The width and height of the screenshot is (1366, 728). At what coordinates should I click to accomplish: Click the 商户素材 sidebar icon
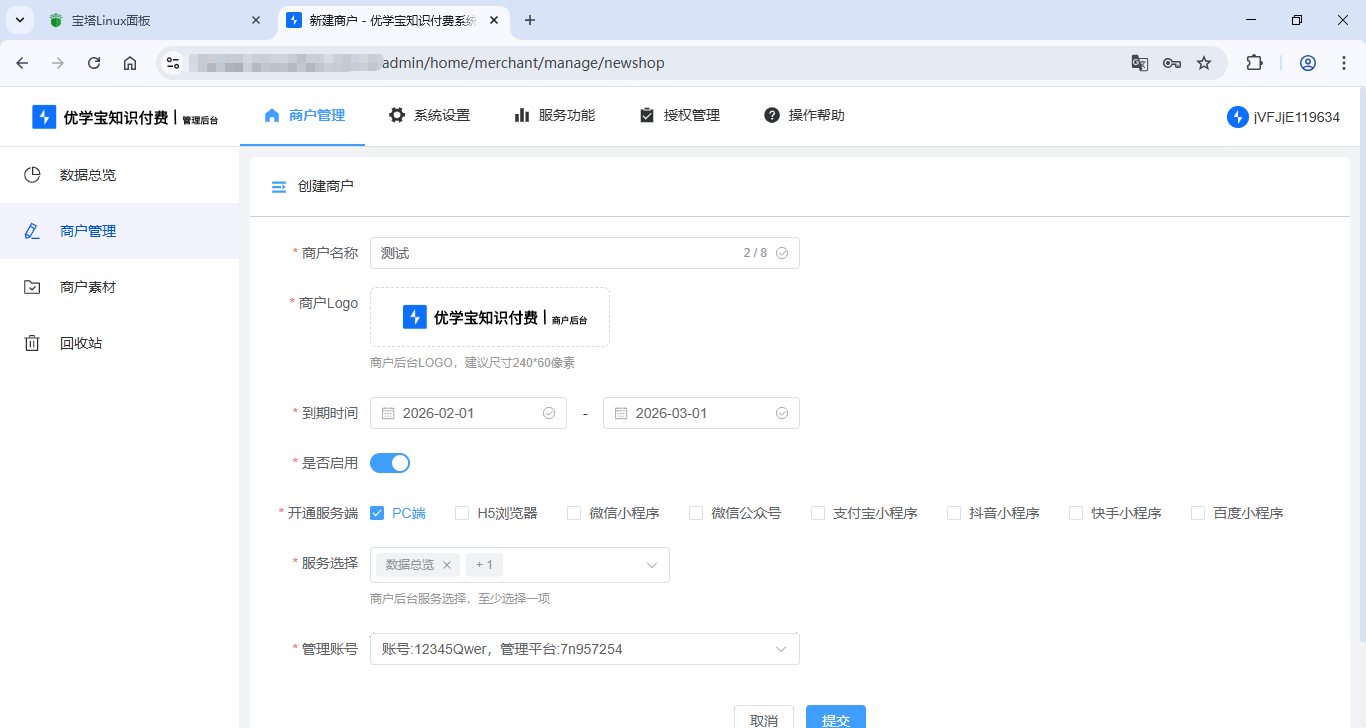tap(31, 287)
